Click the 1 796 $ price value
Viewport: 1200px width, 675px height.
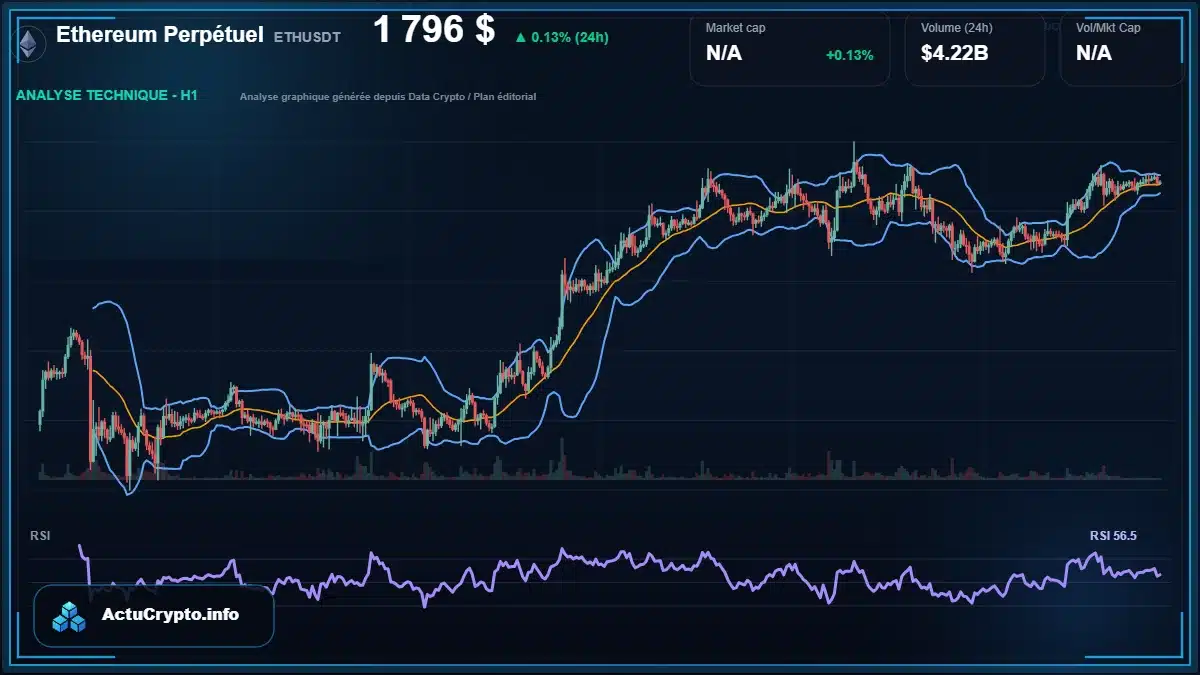coord(434,30)
